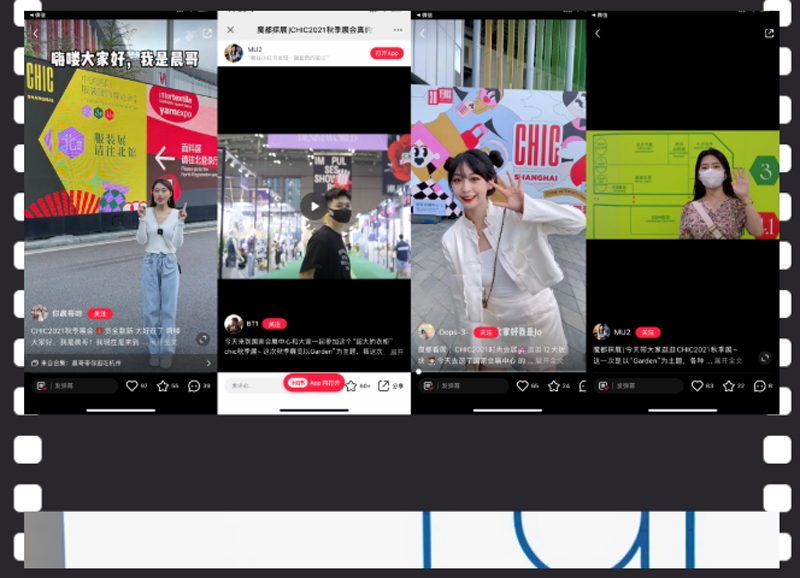Open MU2 avatar beside its 关注 button
This screenshot has height=578, width=800.
[602, 332]
